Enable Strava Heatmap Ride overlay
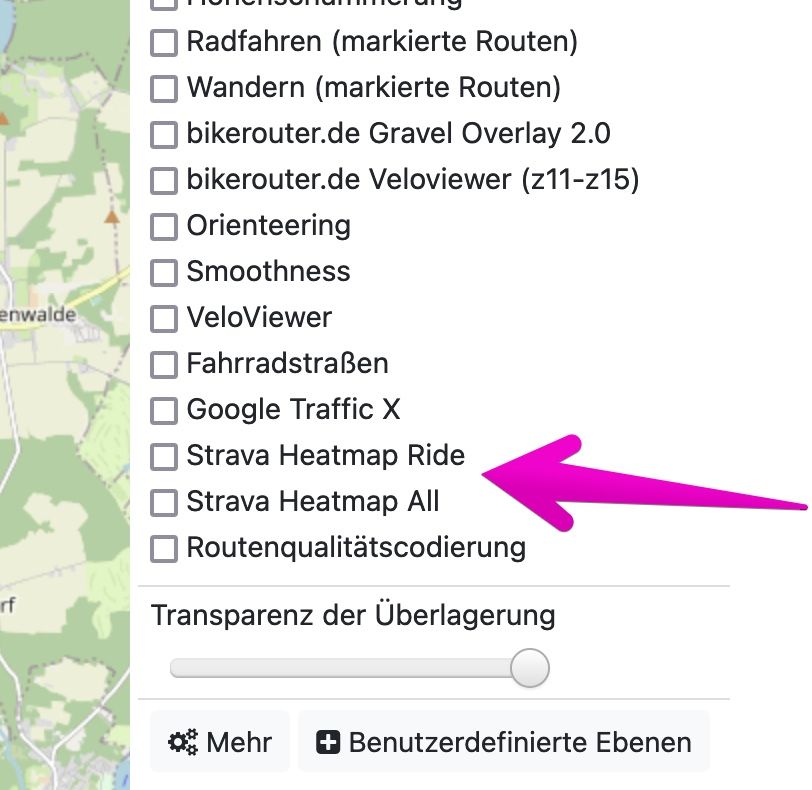Viewport: 812px width, 790px height. coord(163,457)
